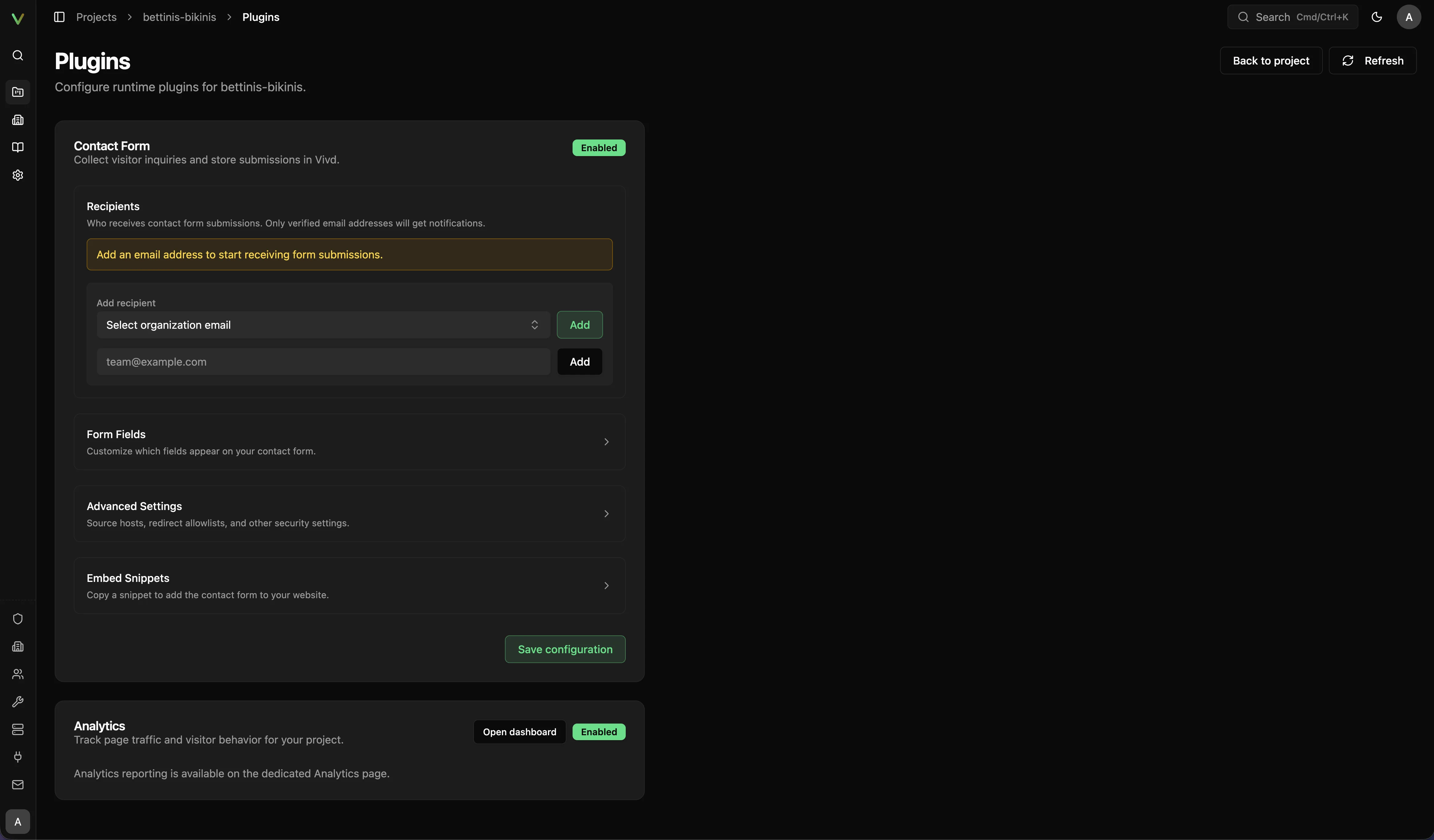Click the Save configuration button
This screenshot has width=1434, height=840.
point(565,649)
